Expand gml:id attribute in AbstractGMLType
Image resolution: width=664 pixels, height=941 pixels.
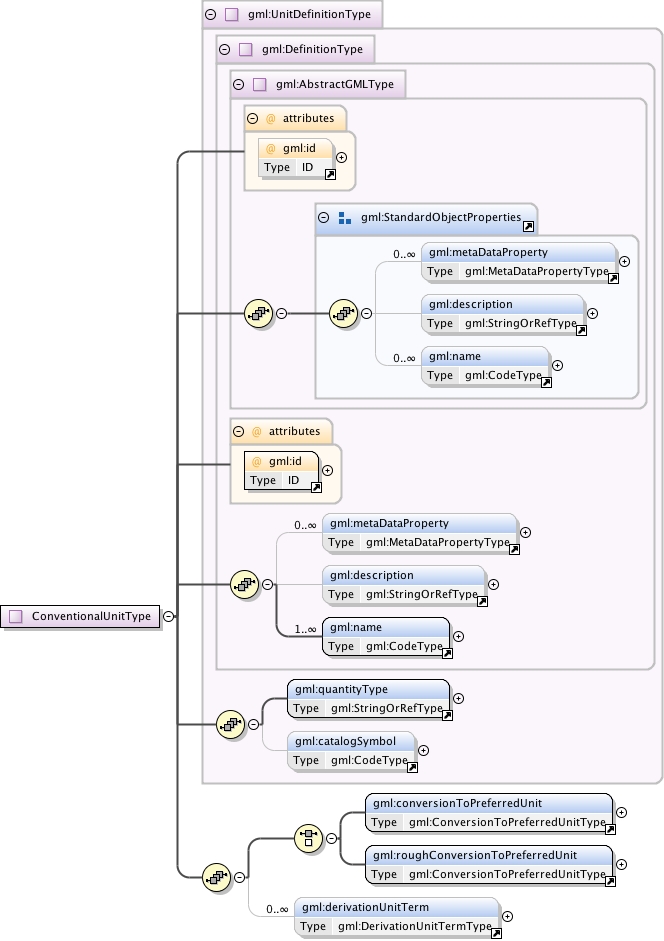click(x=342, y=157)
